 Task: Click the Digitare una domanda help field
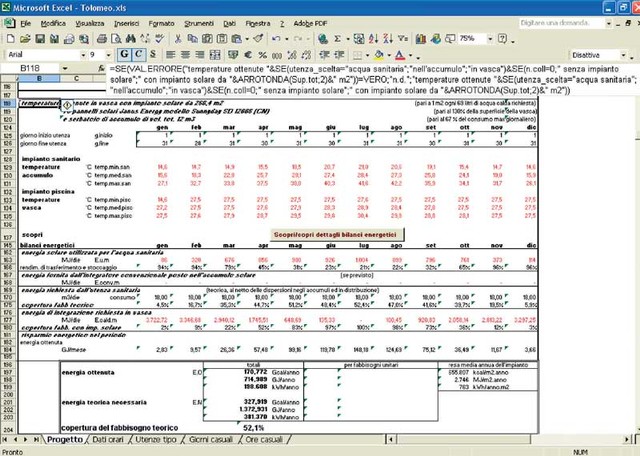[561, 23]
